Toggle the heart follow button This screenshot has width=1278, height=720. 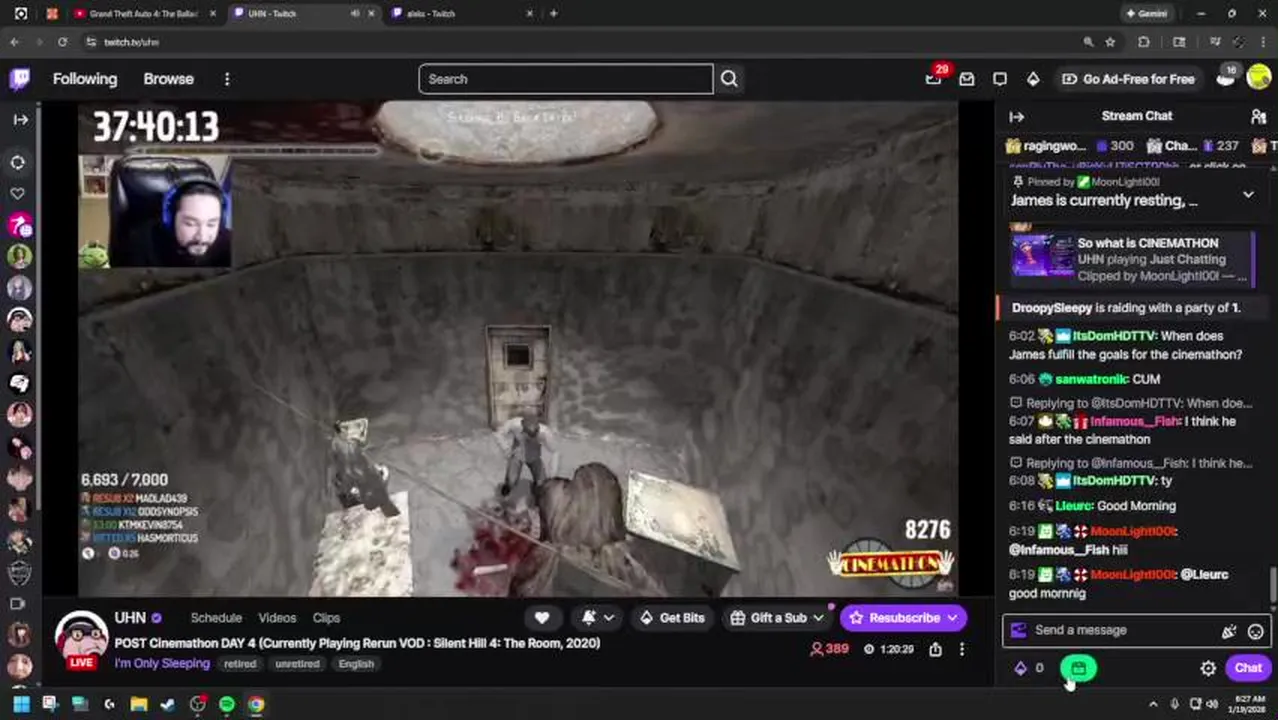(x=542, y=618)
